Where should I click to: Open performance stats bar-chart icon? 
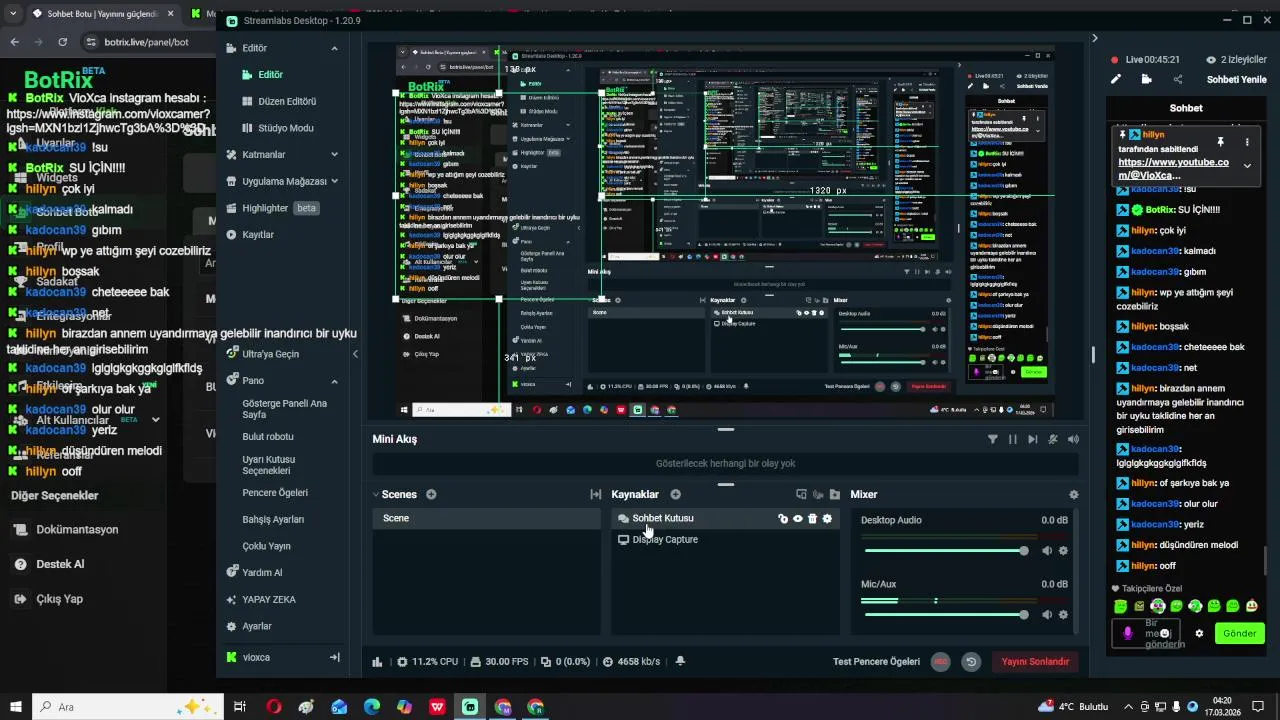pyautogui.click(x=377, y=662)
